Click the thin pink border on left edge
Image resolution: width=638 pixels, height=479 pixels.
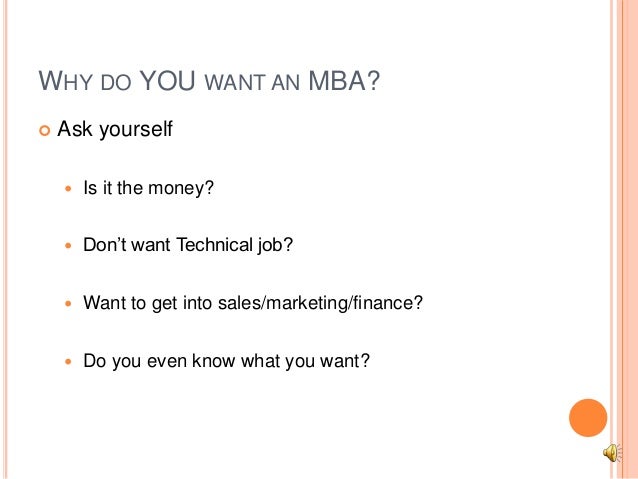6,239
